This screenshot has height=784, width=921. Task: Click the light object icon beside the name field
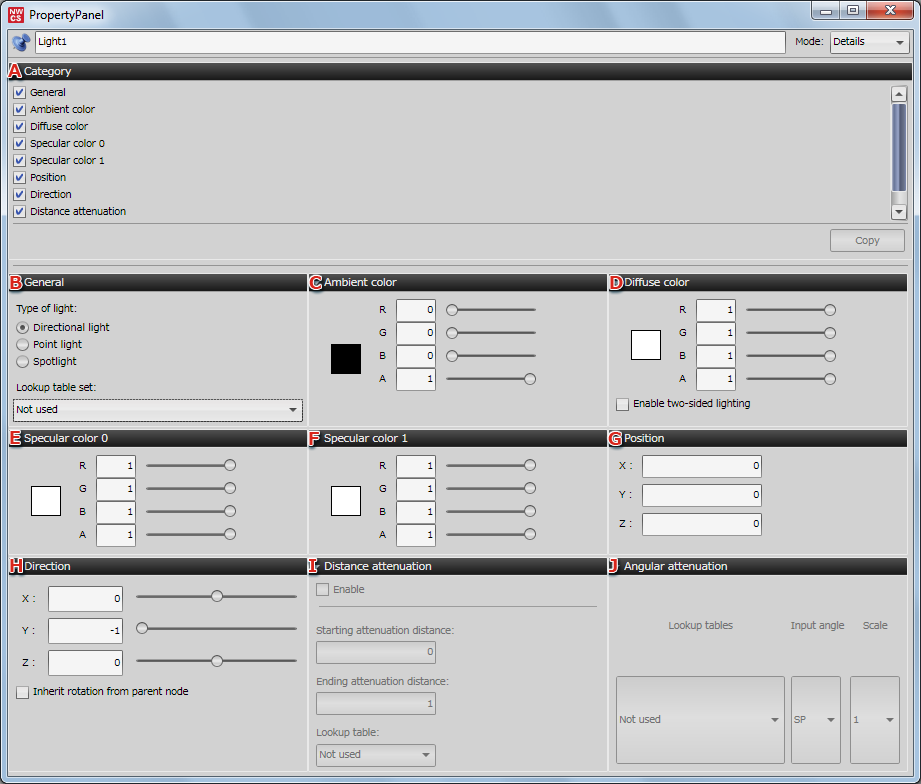(x=20, y=42)
